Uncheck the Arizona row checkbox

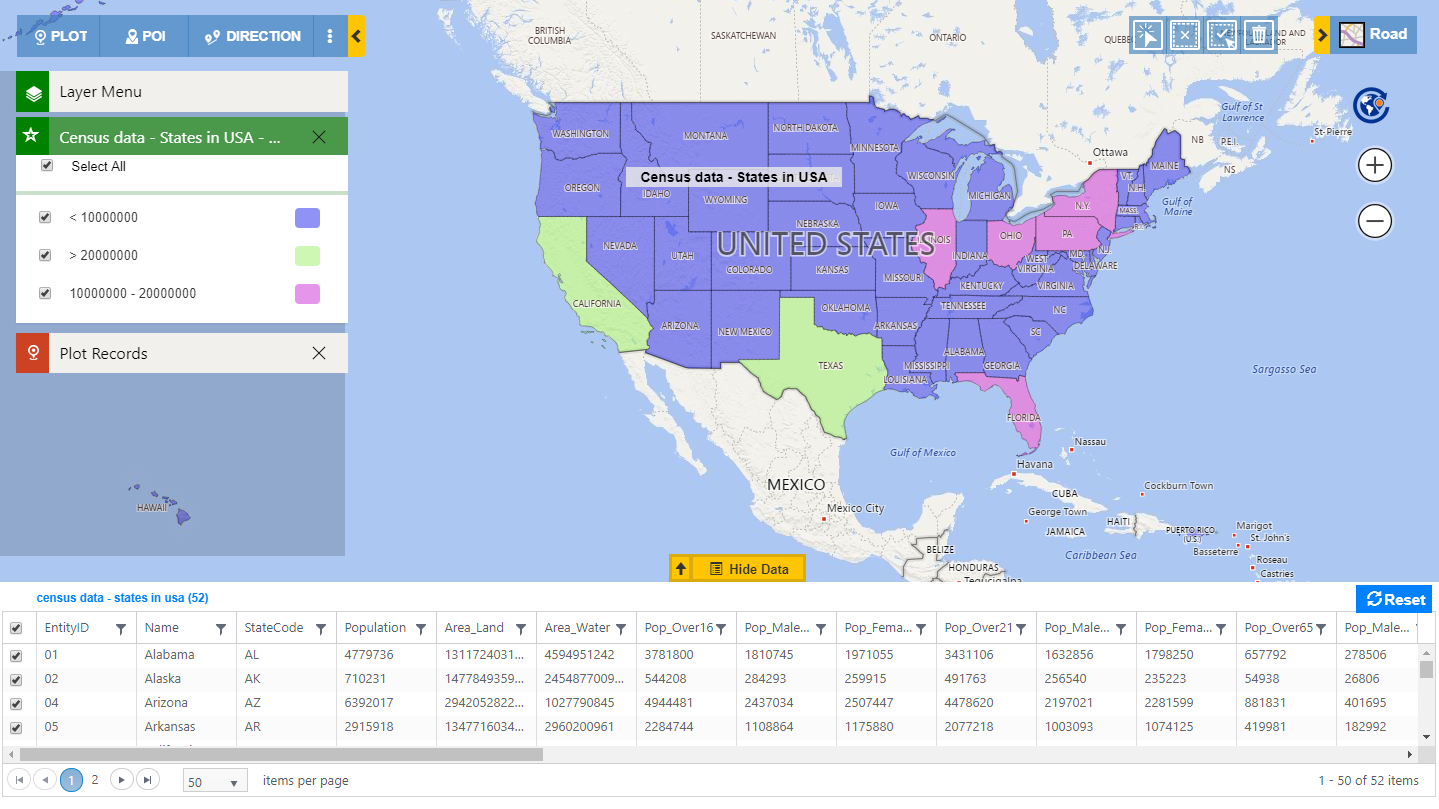pos(16,703)
